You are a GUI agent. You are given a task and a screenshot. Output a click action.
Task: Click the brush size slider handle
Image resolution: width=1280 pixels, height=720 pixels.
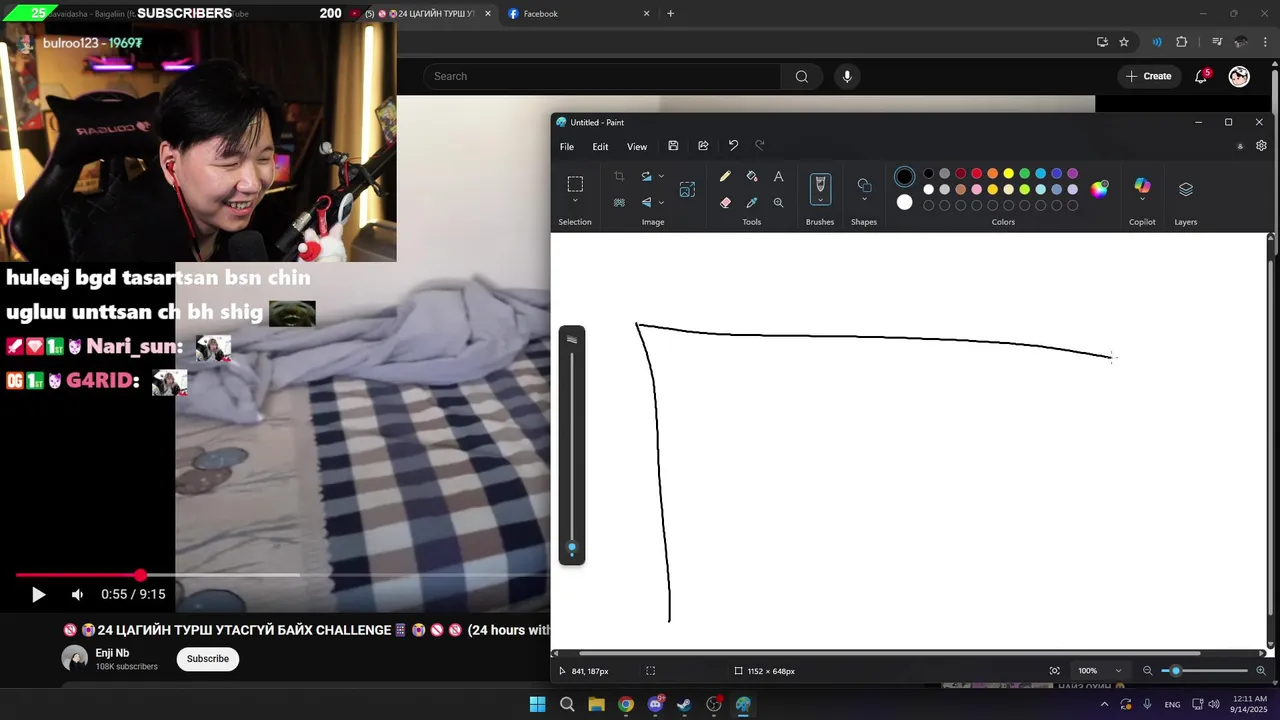click(x=572, y=548)
